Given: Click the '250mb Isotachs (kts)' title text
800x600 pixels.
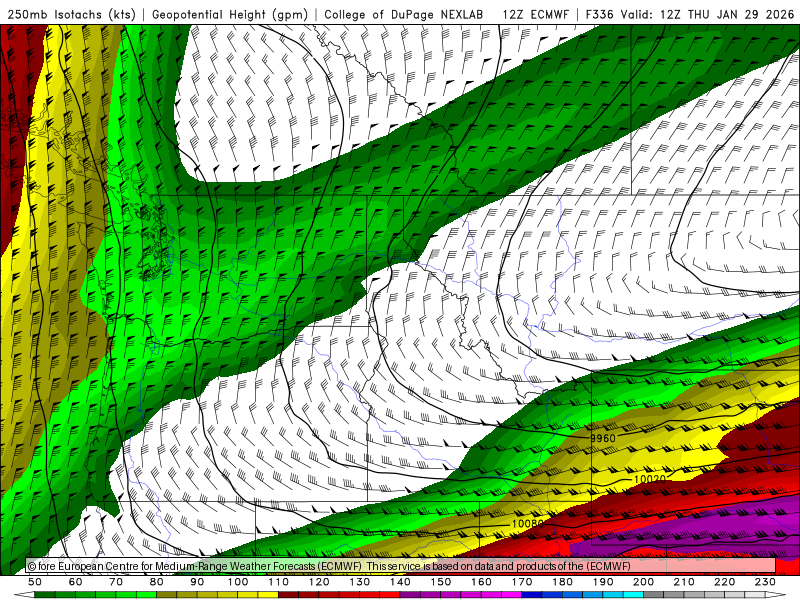Looking at the screenshot, I should [71, 15].
